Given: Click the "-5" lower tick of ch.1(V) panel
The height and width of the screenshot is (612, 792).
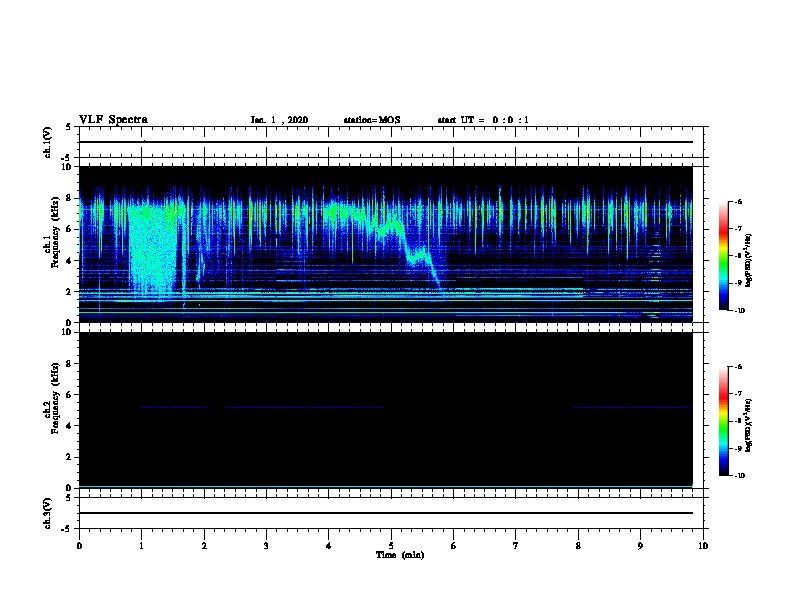Looking at the screenshot, I should (68, 158).
